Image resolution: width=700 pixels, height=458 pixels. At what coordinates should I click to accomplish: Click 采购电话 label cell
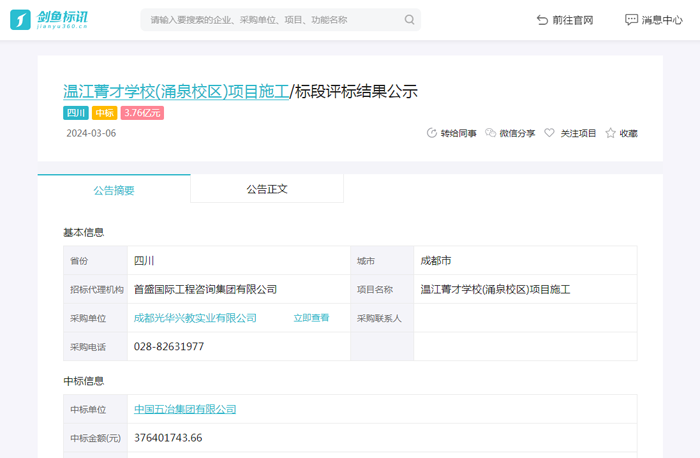[x=96, y=347]
